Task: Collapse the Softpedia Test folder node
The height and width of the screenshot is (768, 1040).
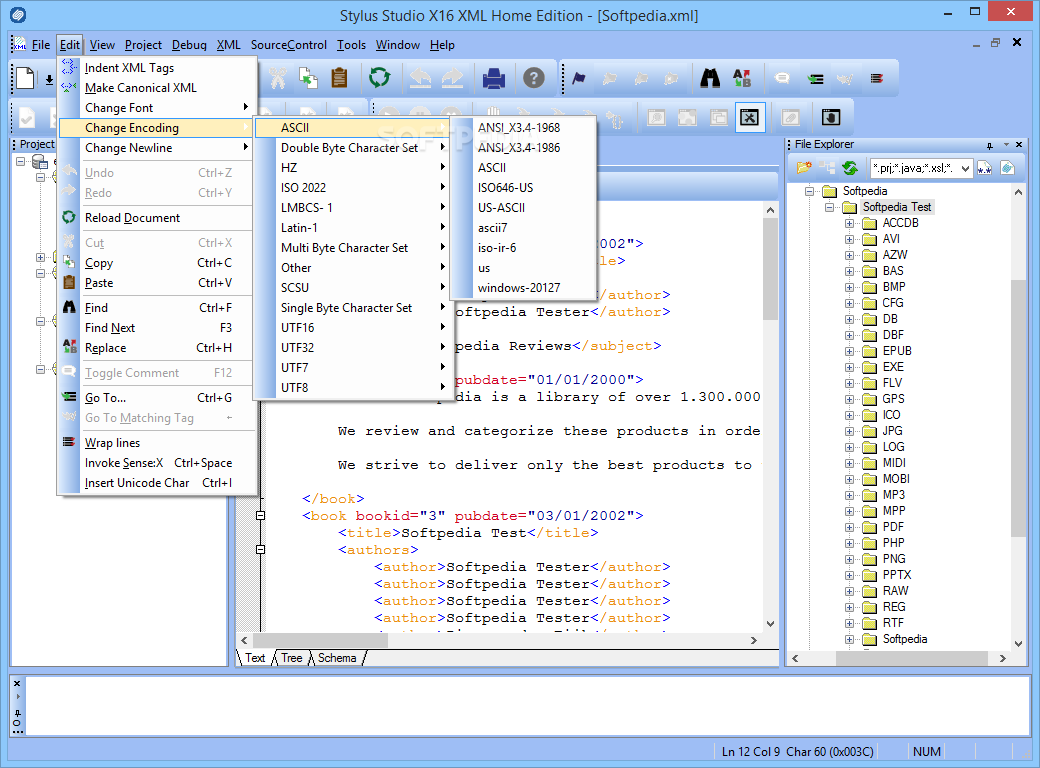Action: coord(829,207)
